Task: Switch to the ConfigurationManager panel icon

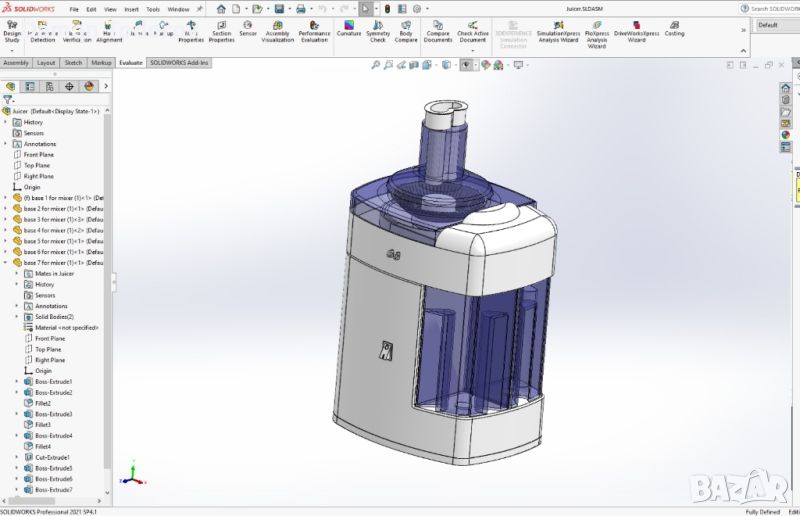Action: coord(49,86)
